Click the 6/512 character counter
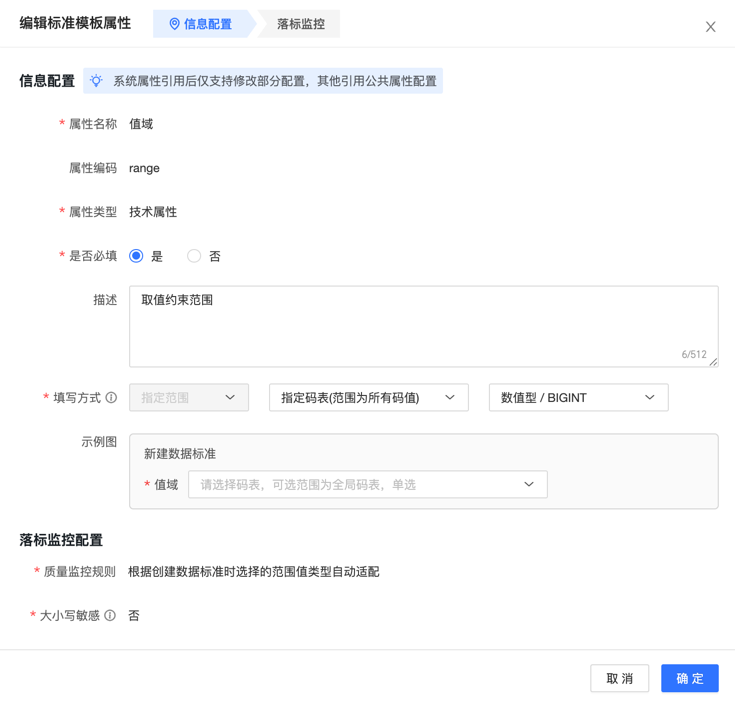Screen dimensions: 735x705 pyautogui.click(x=694, y=354)
